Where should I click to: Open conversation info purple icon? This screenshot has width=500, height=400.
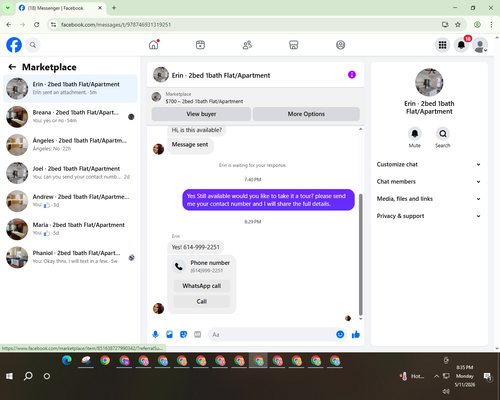352,75
